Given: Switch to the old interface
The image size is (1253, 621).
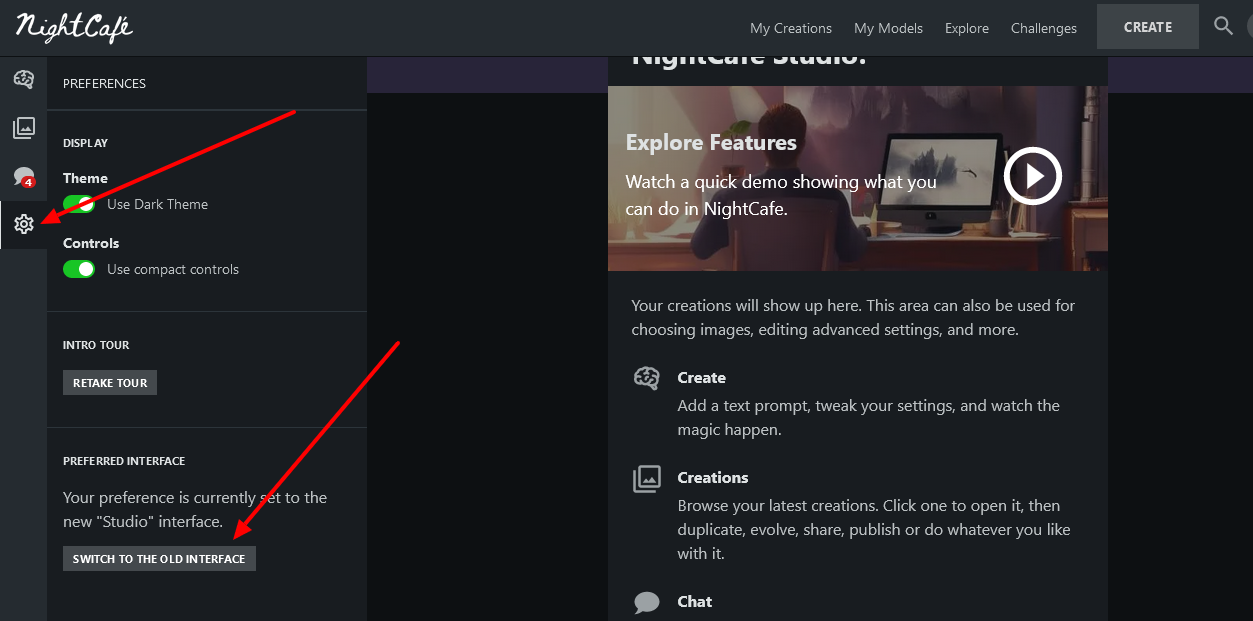Looking at the screenshot, I should pyautogui.click(x=159, y=558).
